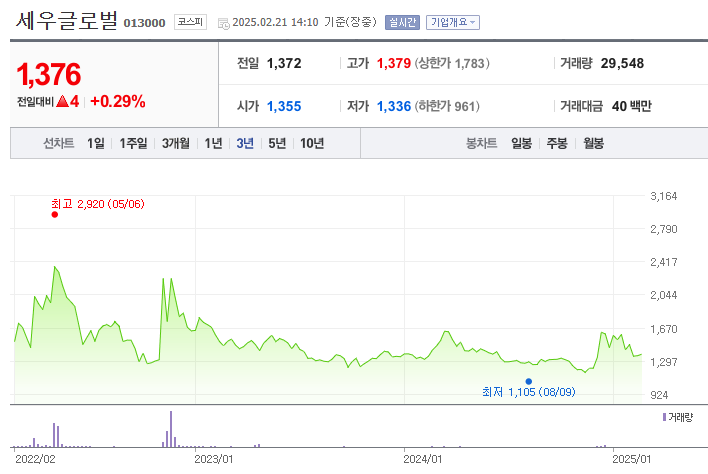Click the purple 거래량 legend marker
708x474 pixels.
[x=664, y=417]
